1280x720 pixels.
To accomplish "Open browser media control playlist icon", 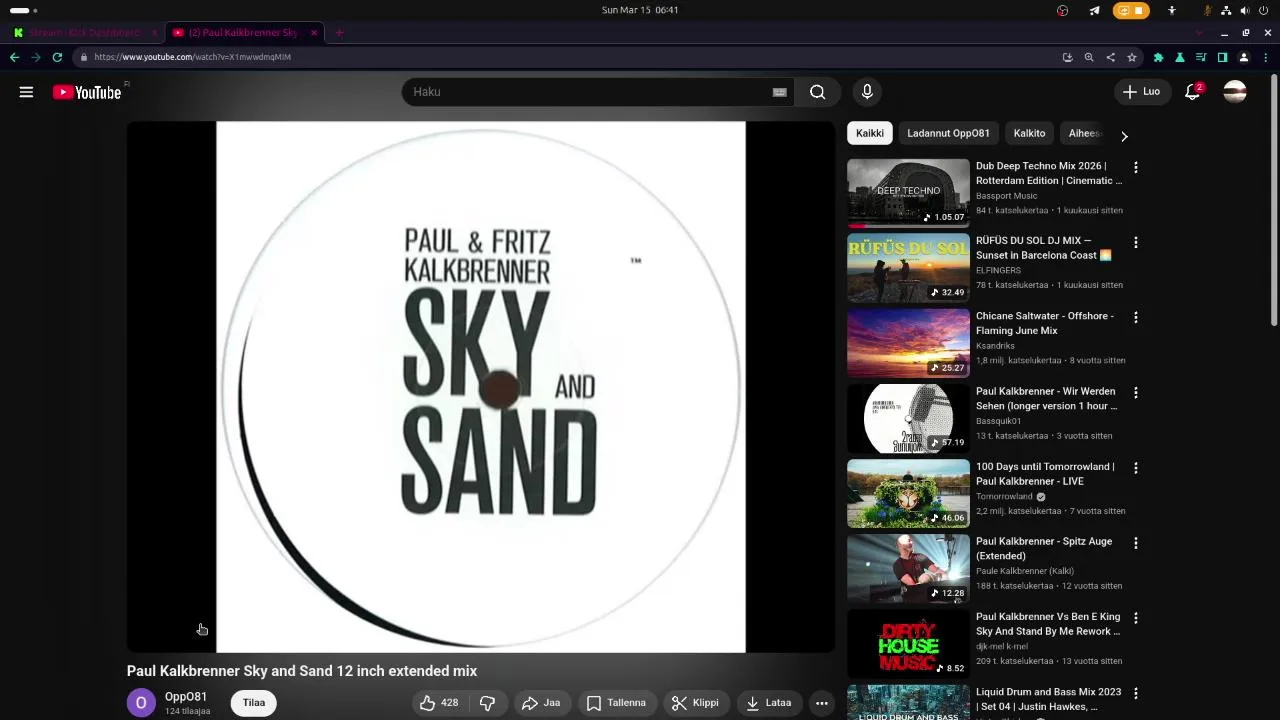I will click(x=1201, y=57).
